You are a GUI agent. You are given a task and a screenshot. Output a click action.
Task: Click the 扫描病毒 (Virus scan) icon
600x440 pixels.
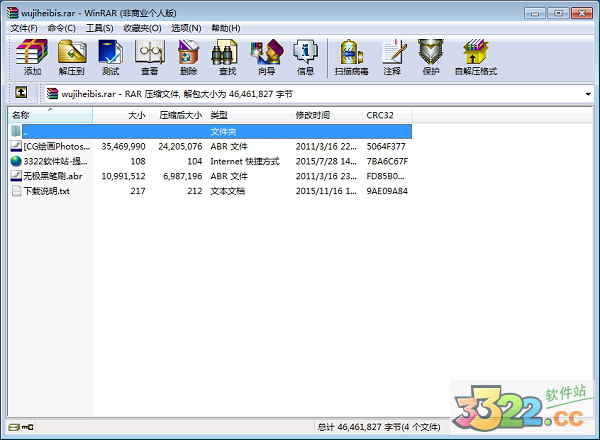(x=350, y=58)
